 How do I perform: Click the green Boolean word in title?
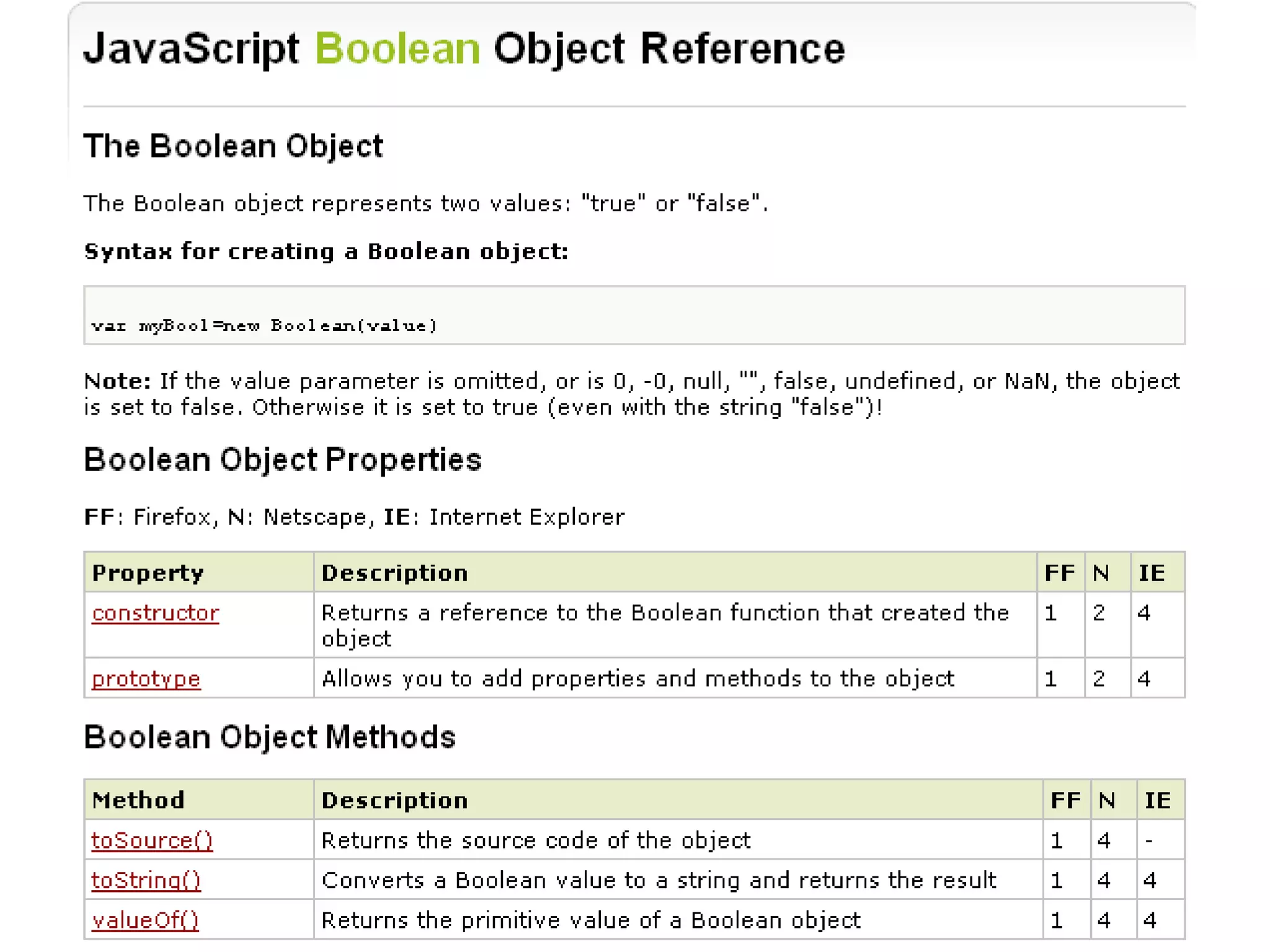point(397,48)
